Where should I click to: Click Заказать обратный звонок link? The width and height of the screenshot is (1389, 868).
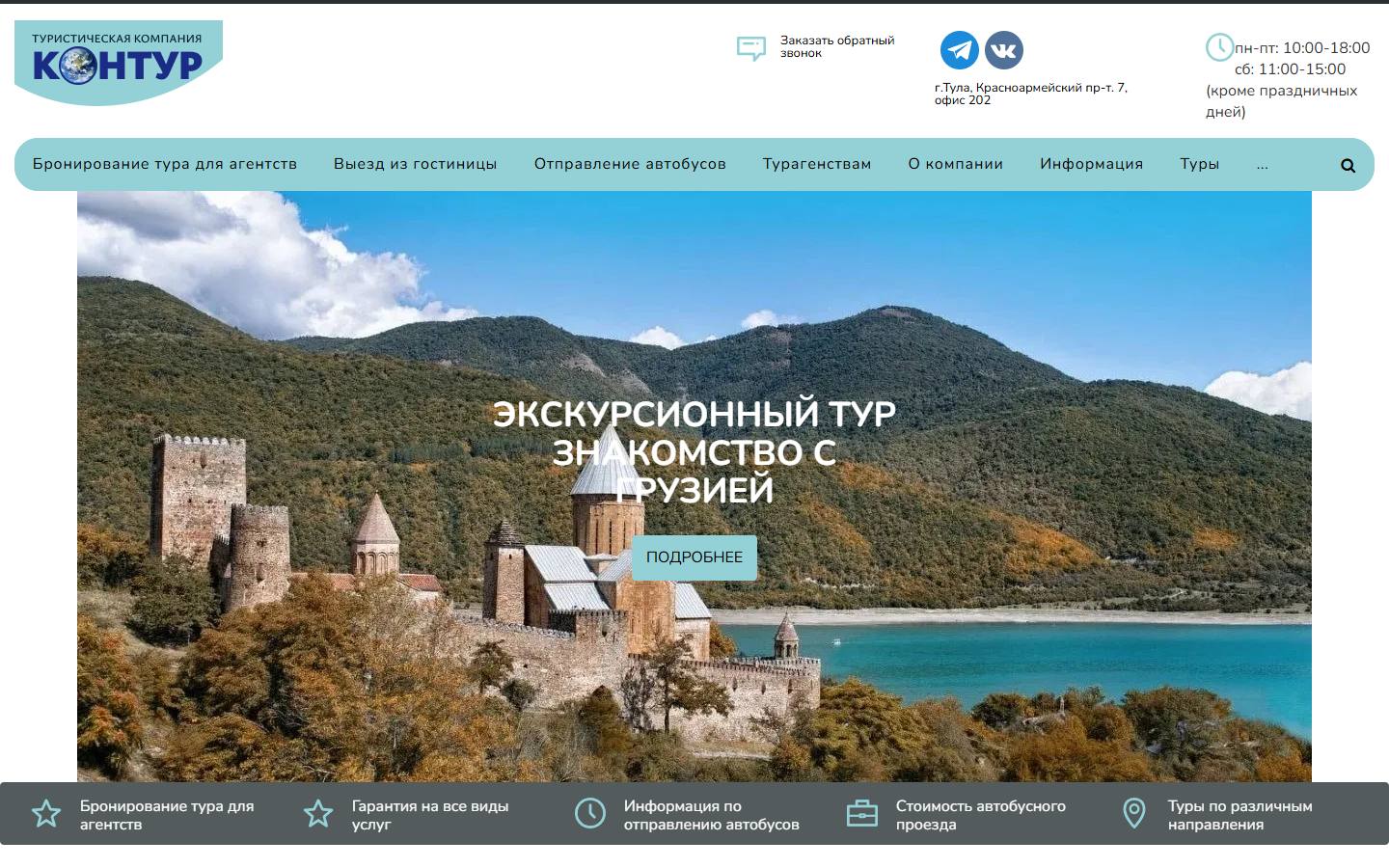point(837,46)
